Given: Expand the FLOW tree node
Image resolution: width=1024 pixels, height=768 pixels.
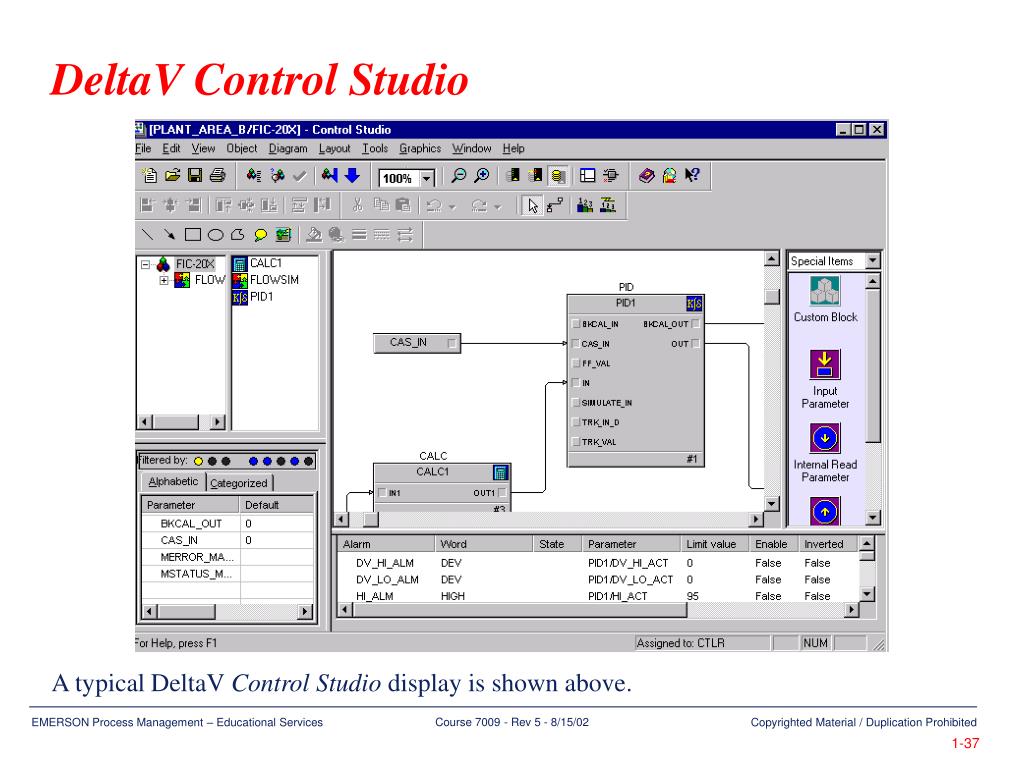Looking at the screenshot, I should click(x=163, y=280).
